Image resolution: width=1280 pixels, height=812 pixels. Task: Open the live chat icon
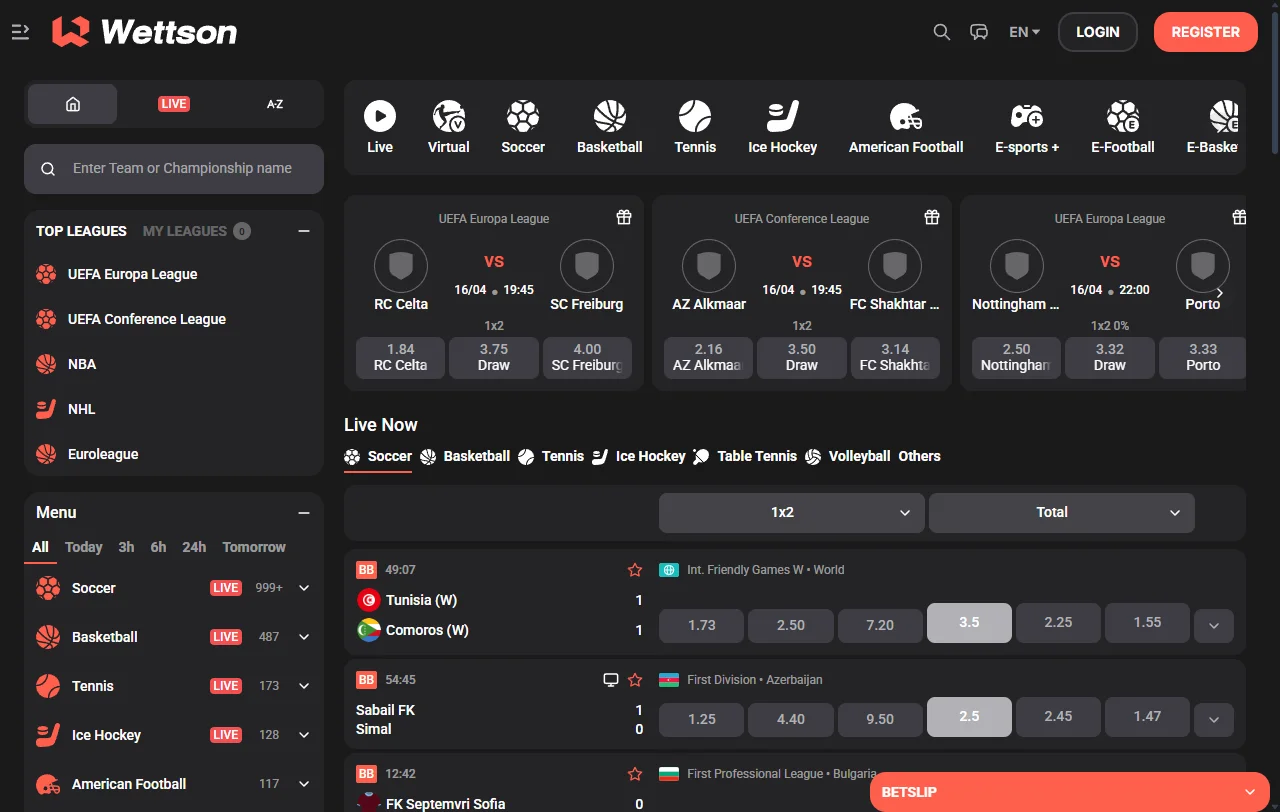[x=979, y=32]
